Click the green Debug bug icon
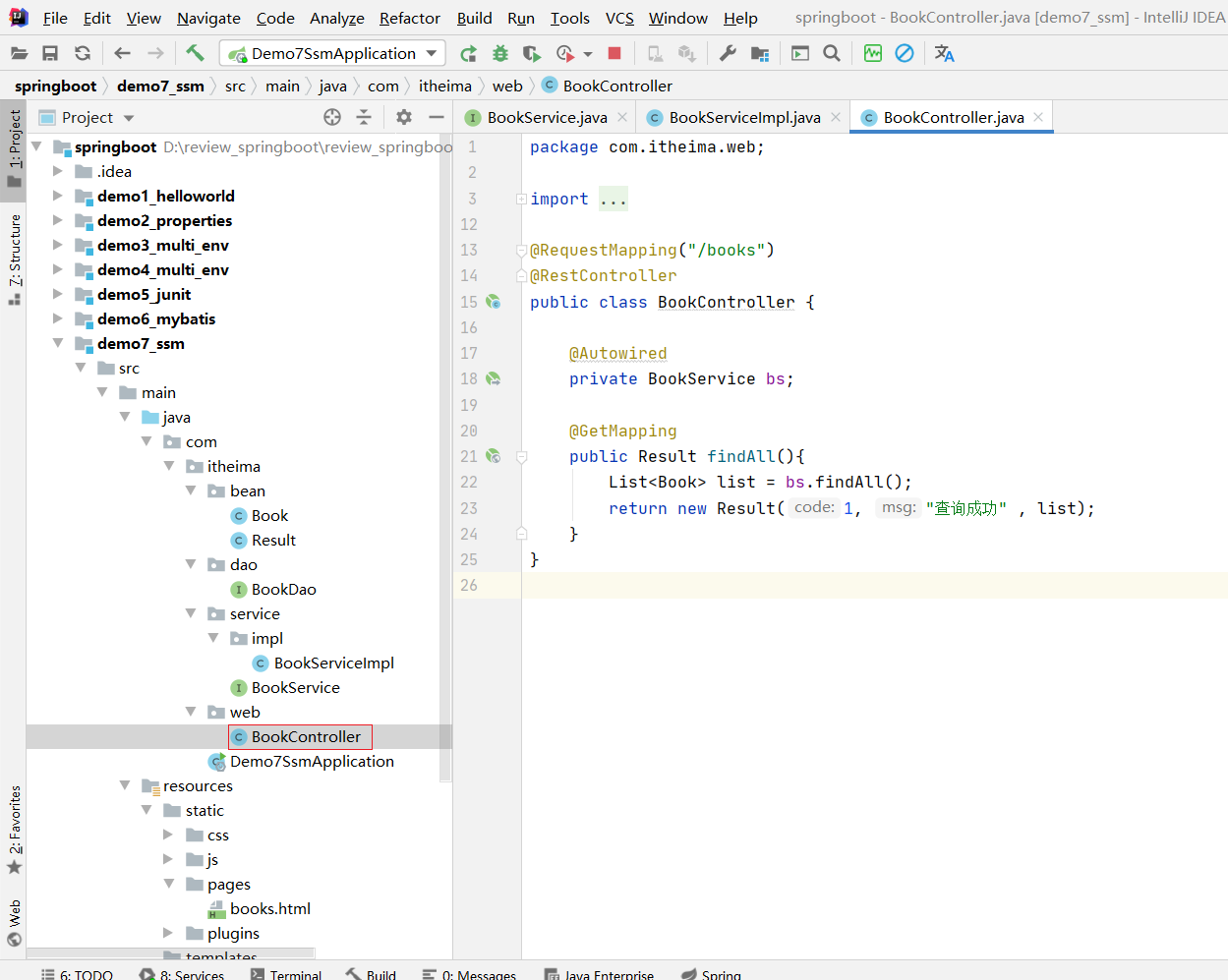This screenshot has height=980, width=1228. (x=500, y=53)
